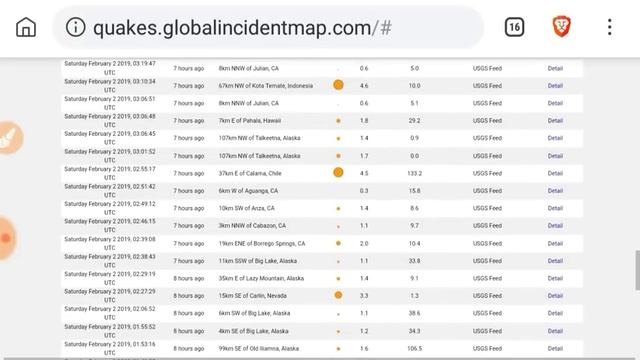Click the timestamp 'Saturday February 2 2019, 02:55:17 UTC'
The image size is (640, 360).
coord(110,173)
